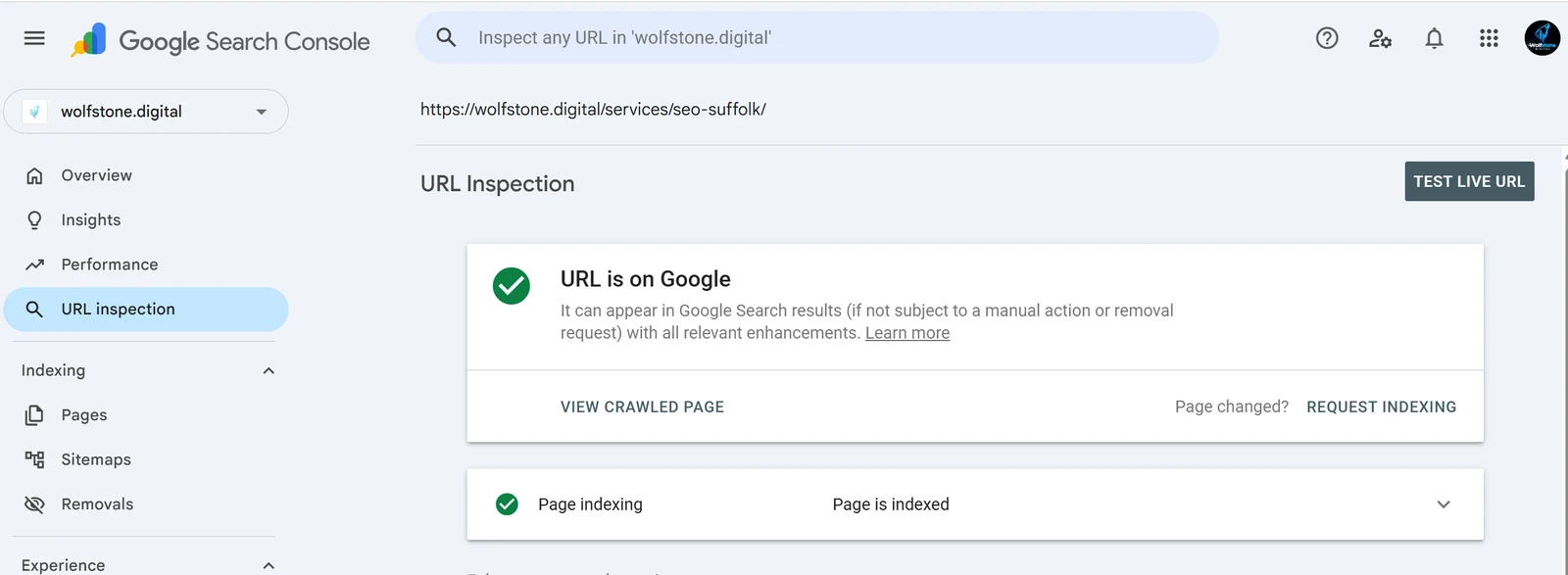Click the 'URL is on Google' heading
This screenshot has width=1568, height=575.
point(646,279)
